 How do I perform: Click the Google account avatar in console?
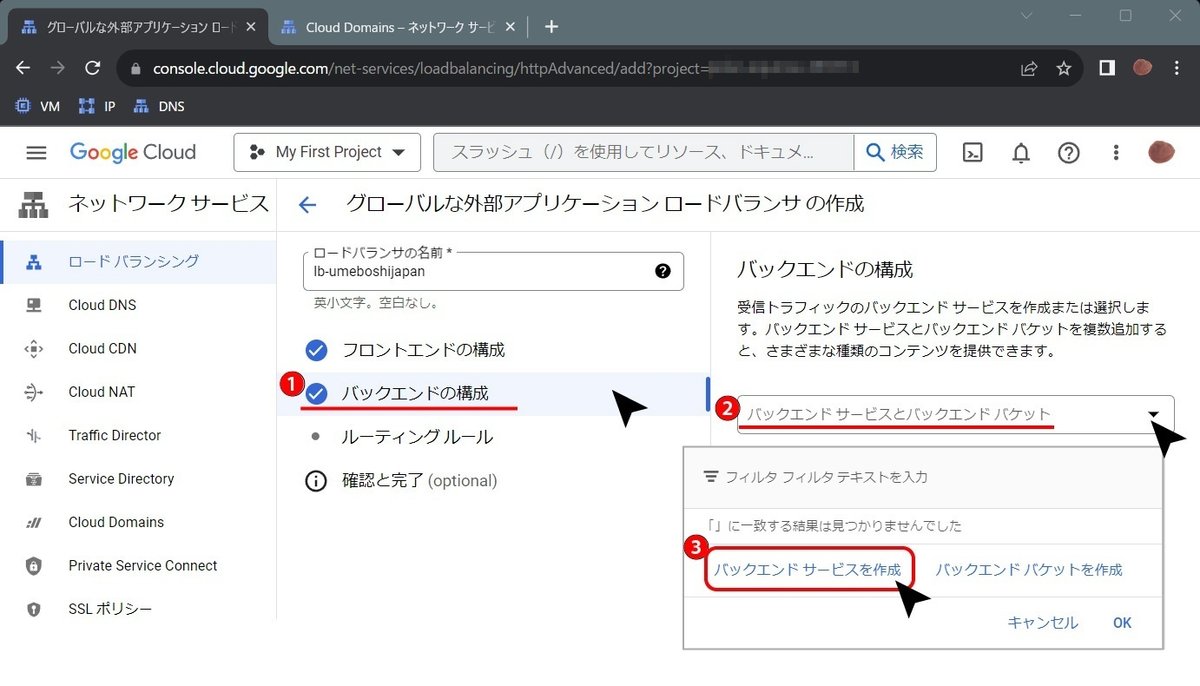tap(1162, 152)
